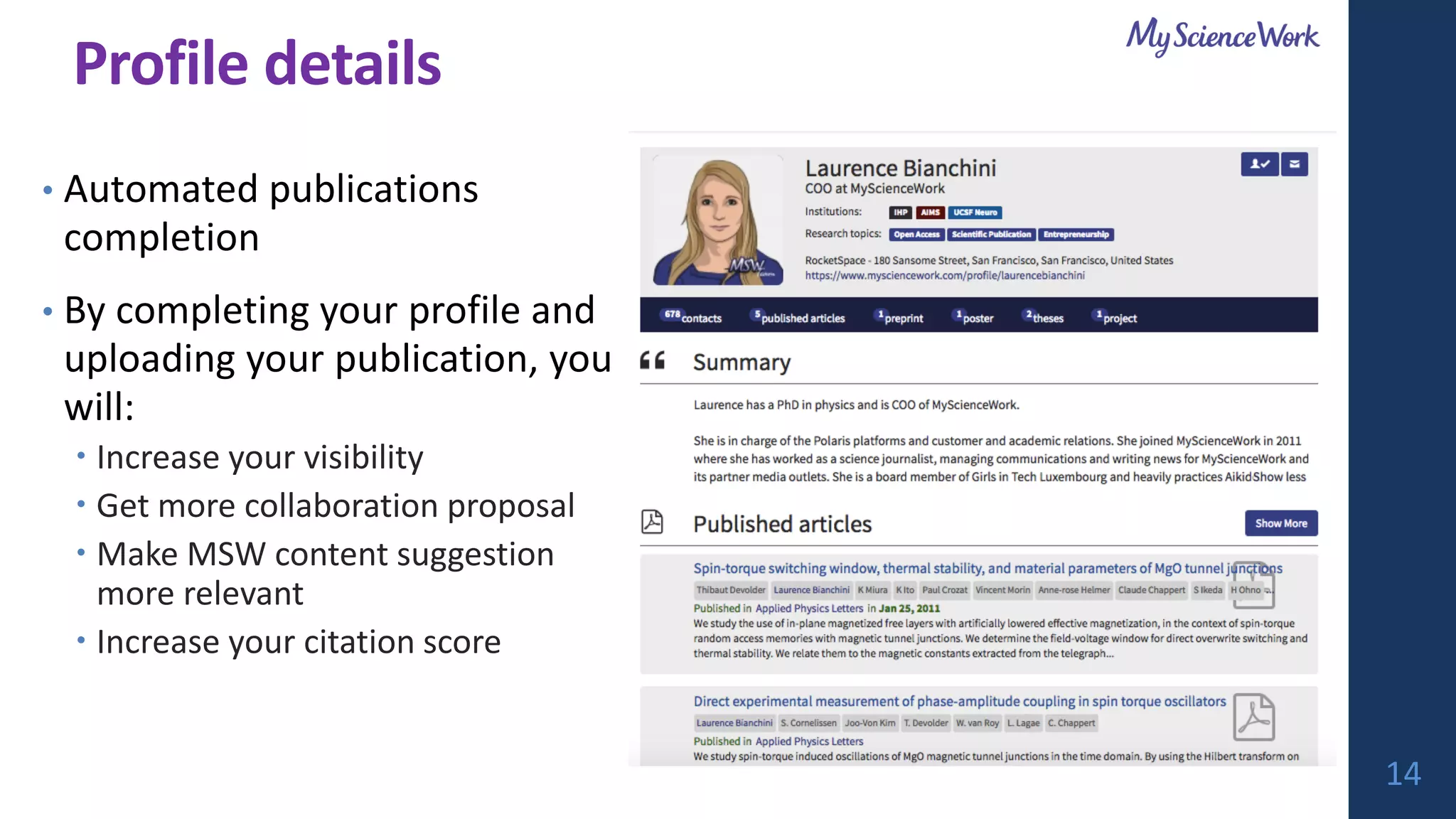Click the IHP institution tag

900,213
